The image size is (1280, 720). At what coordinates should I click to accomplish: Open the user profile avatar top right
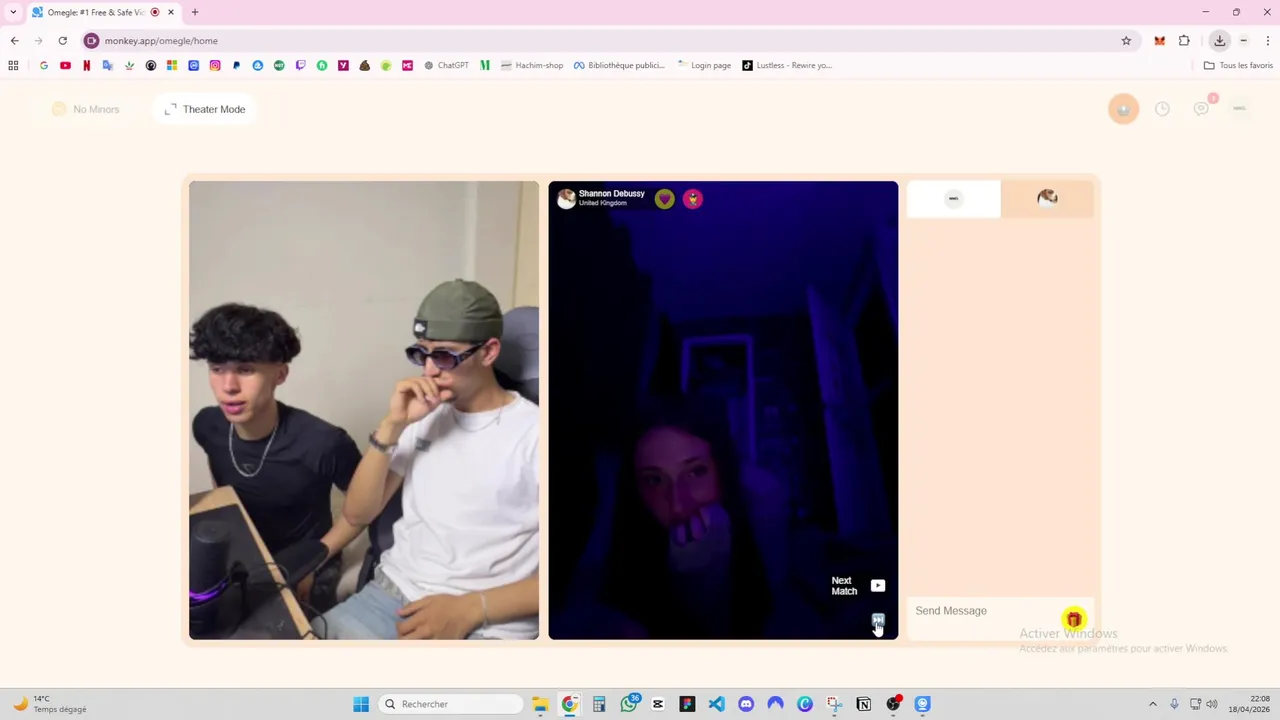click(x=1239, y=108)
